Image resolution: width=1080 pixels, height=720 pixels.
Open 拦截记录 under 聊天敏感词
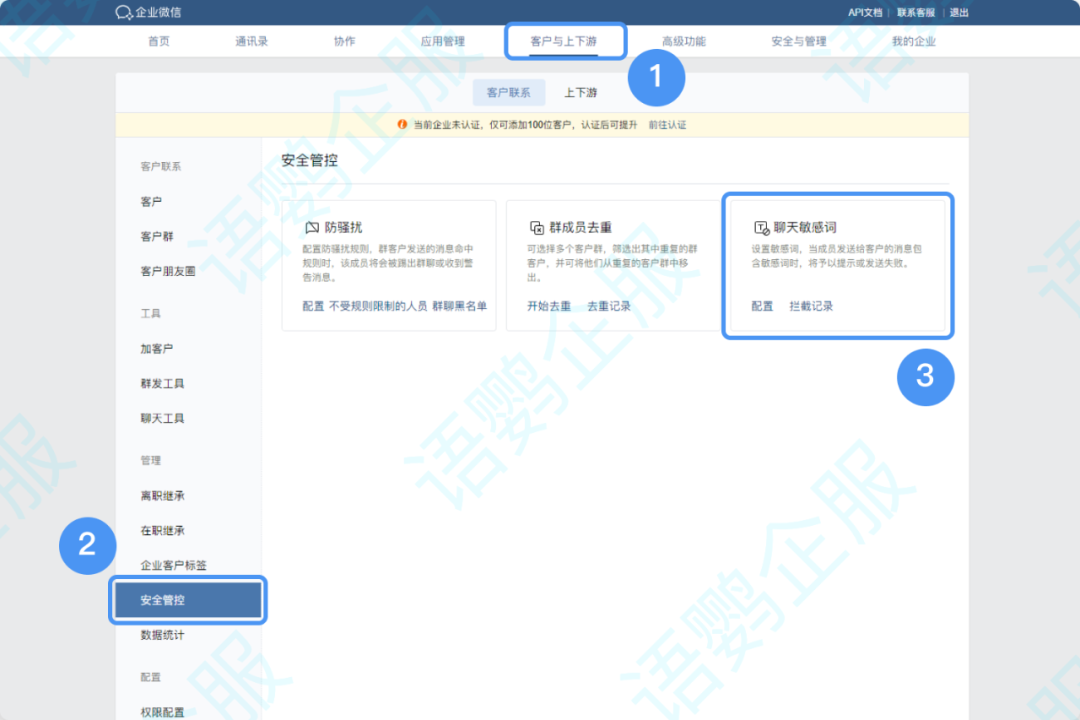(x=811, y=306)
